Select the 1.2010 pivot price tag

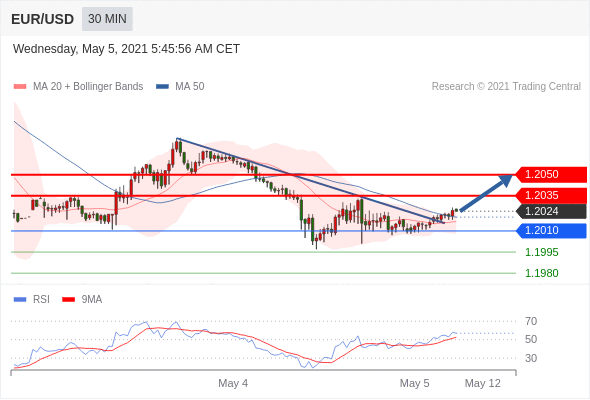[x=551, y=230]
